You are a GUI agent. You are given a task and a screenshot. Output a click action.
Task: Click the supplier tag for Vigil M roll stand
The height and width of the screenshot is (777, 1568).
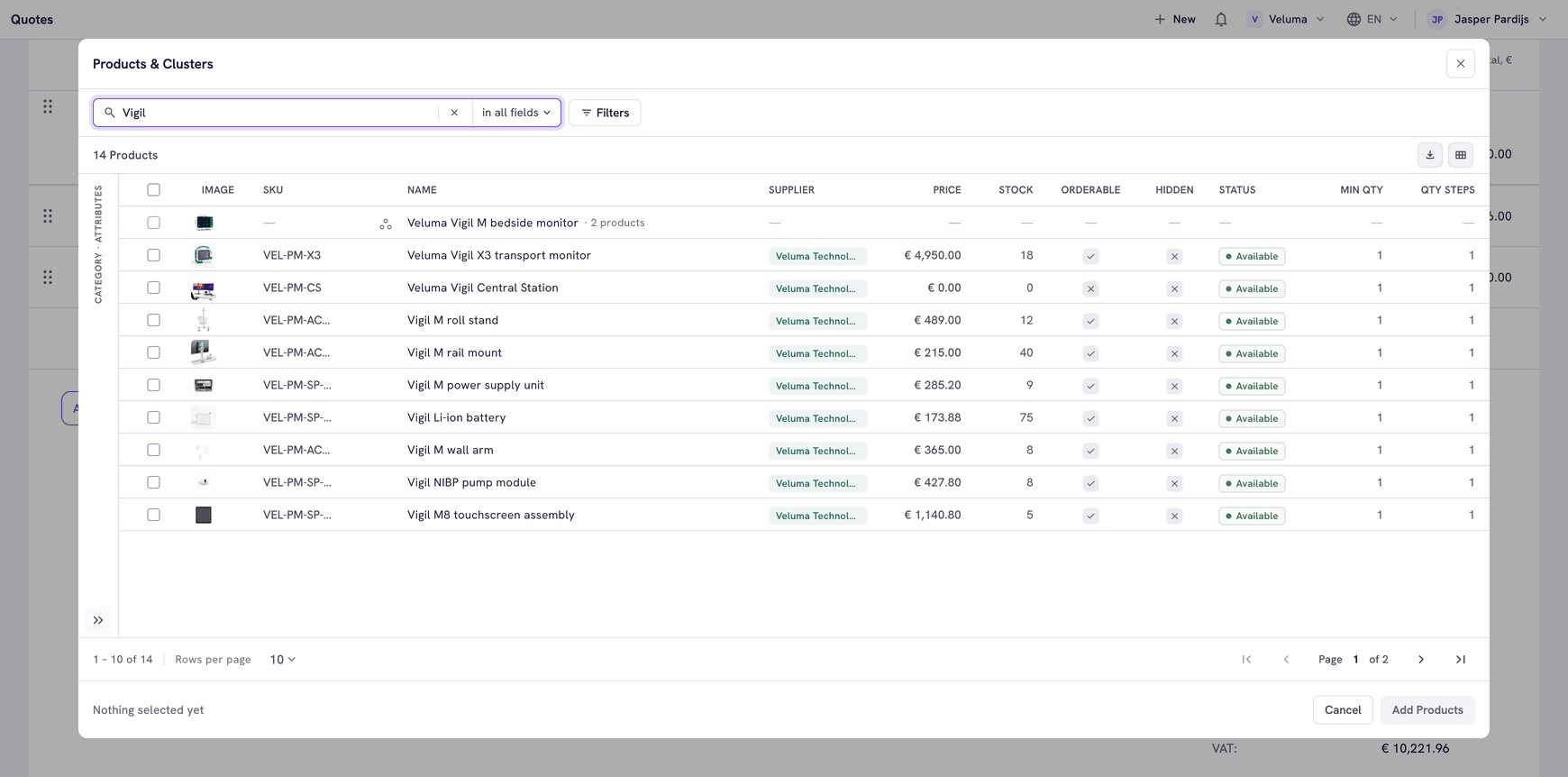tap(817, 321)
